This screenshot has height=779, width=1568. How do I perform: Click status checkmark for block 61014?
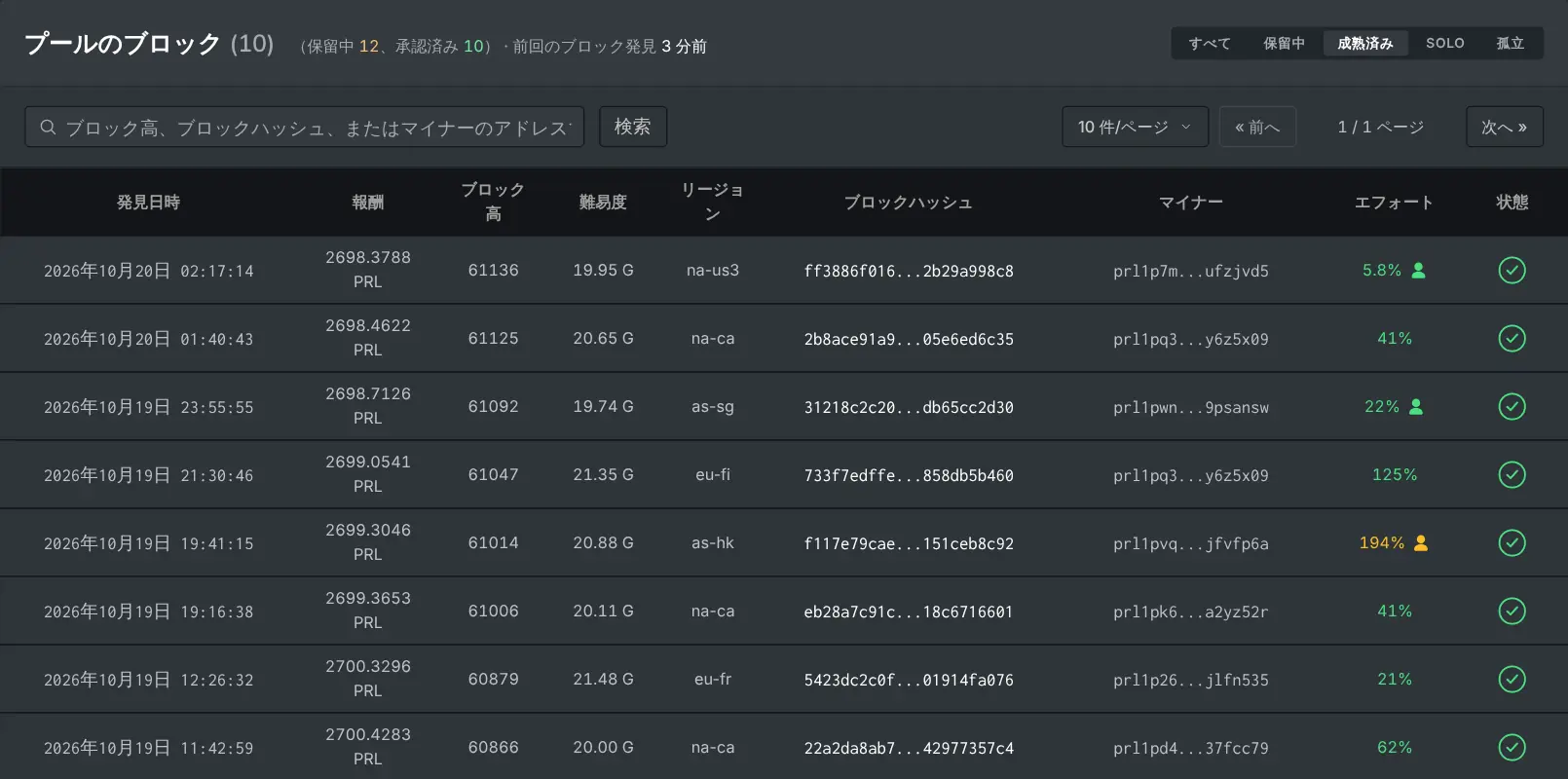1512,542
